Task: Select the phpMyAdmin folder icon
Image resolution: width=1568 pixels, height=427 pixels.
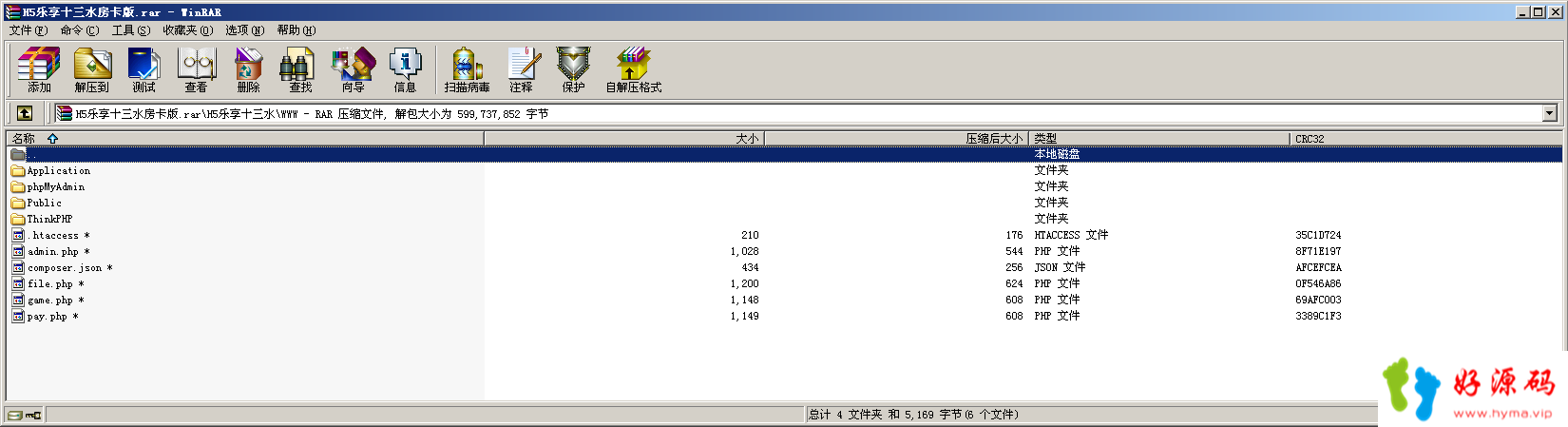Action: (x=18, y=187)
